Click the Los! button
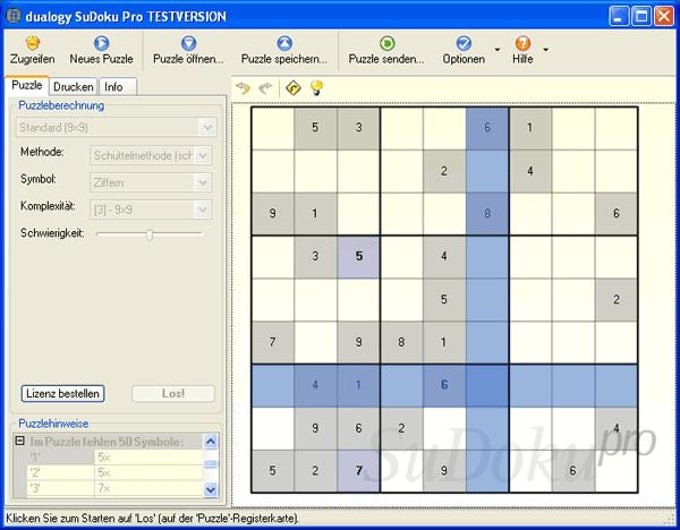Image resolution: width=680 pixels, height=530 pixels. coord(173,393)
